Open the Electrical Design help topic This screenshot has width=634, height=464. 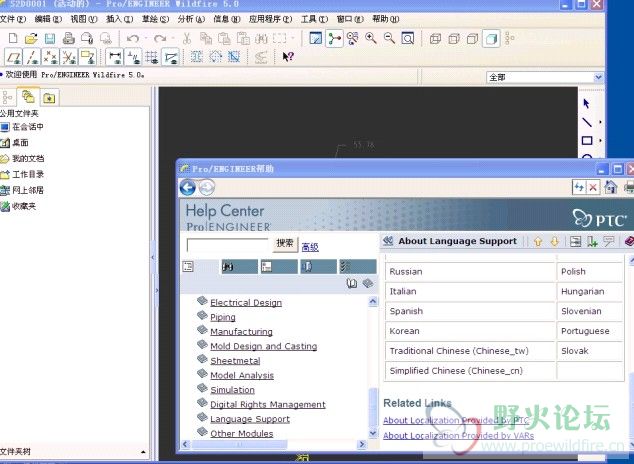(246, 303)
